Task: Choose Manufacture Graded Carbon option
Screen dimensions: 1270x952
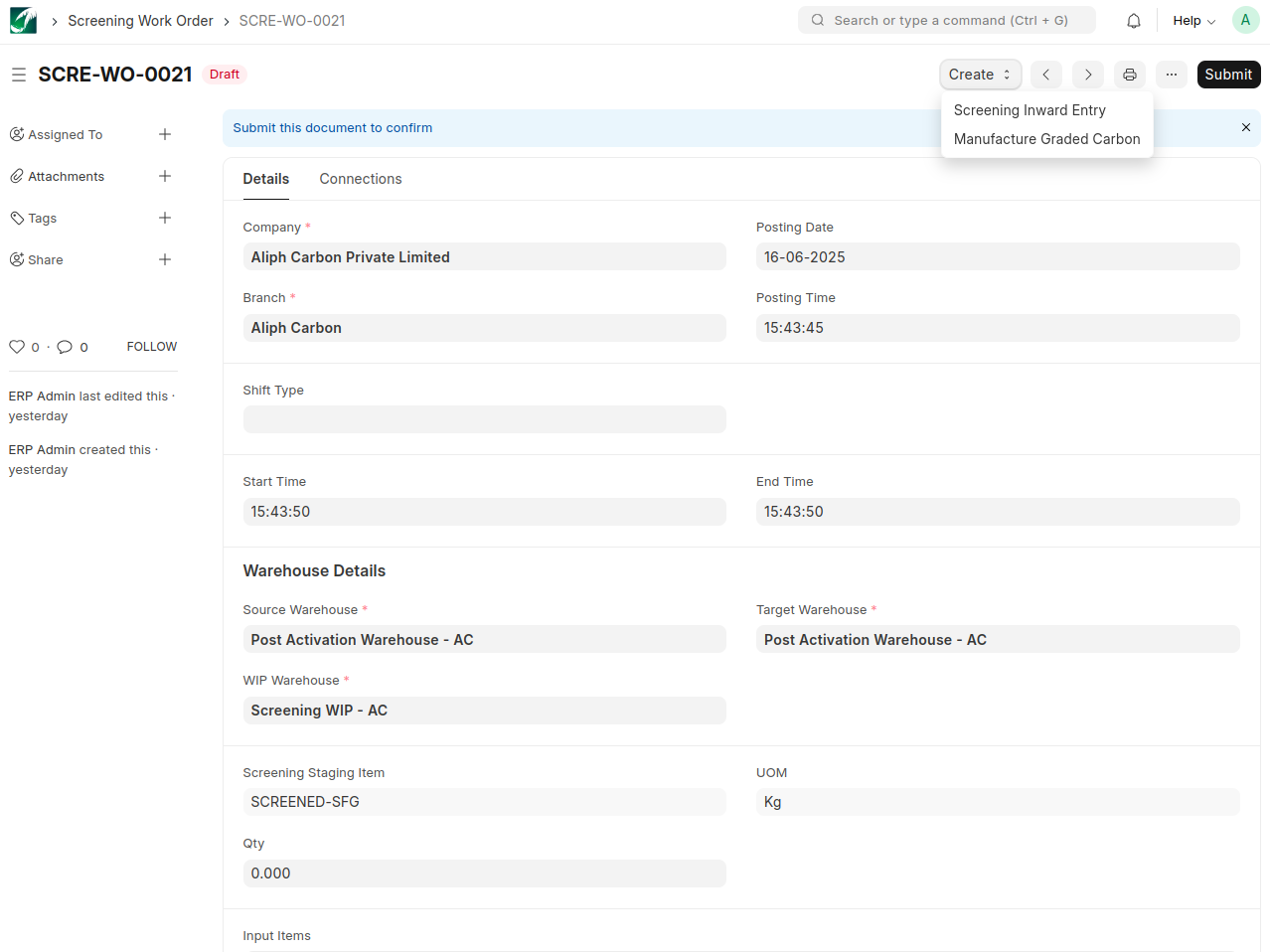Action: tap(1046, 139)
